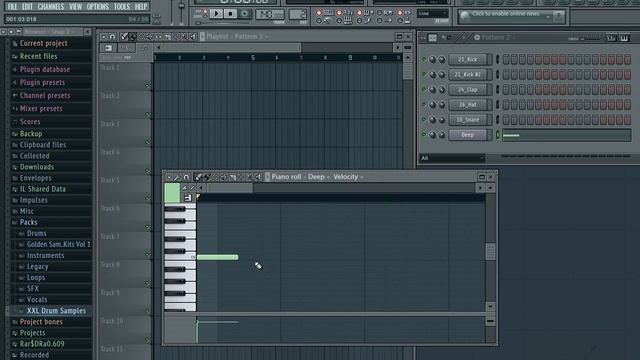Toggle pattern/song mode switch

(205, 13)
